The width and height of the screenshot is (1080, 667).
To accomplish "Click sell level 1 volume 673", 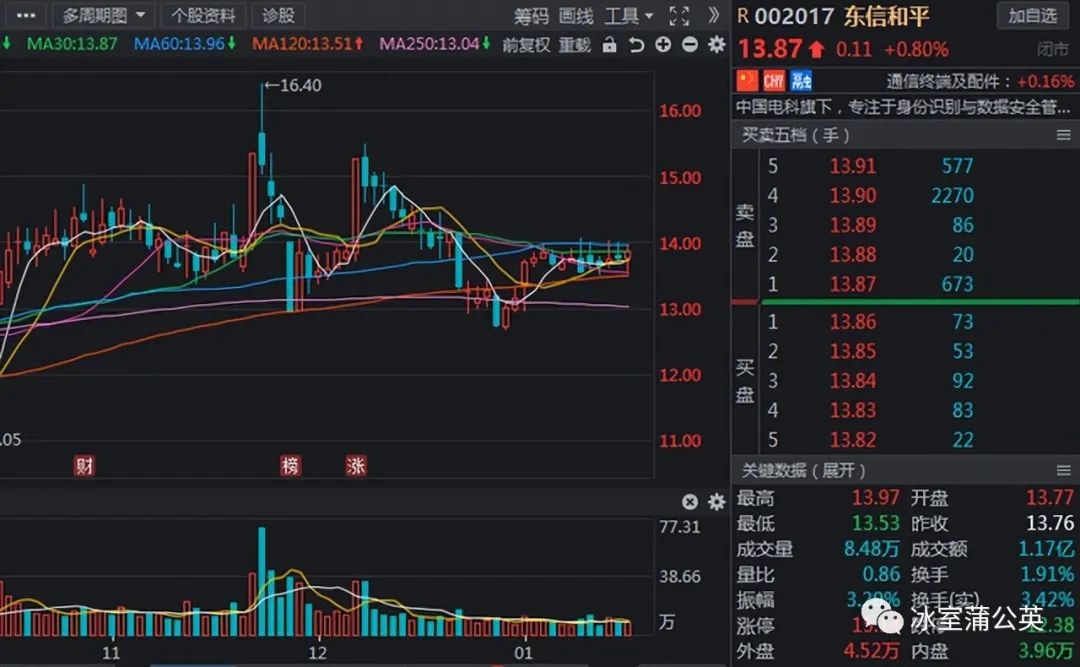I will click(957, 284).
